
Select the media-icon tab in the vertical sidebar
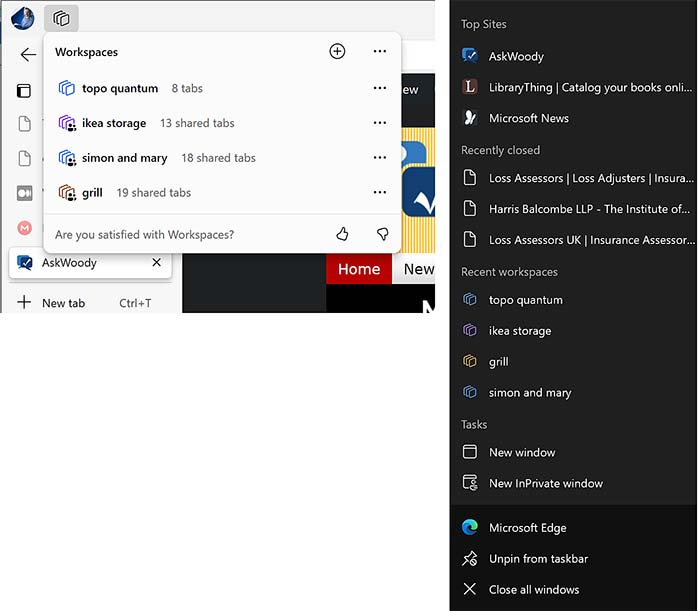[x=24, y=193]
